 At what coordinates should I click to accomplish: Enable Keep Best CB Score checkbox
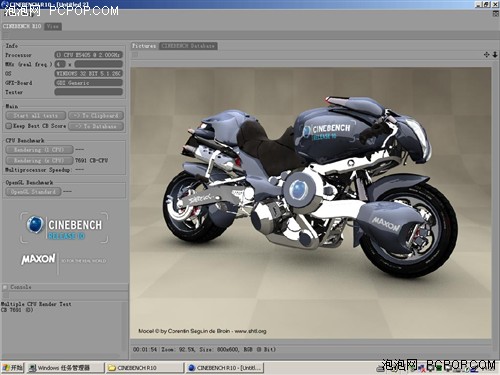pyautogui.click(x=9, y=126)
